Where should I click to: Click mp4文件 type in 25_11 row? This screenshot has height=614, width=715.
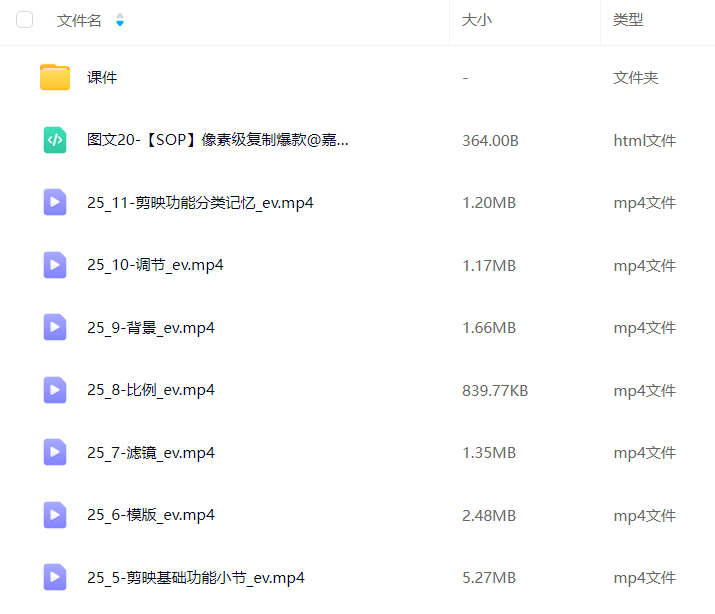[x=644, y=203]
